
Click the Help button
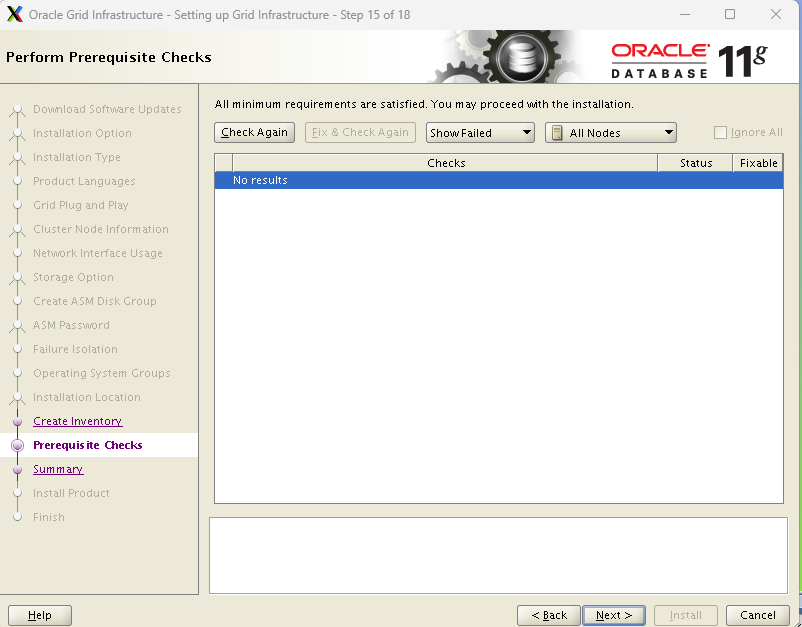click(x=40, y=615)
